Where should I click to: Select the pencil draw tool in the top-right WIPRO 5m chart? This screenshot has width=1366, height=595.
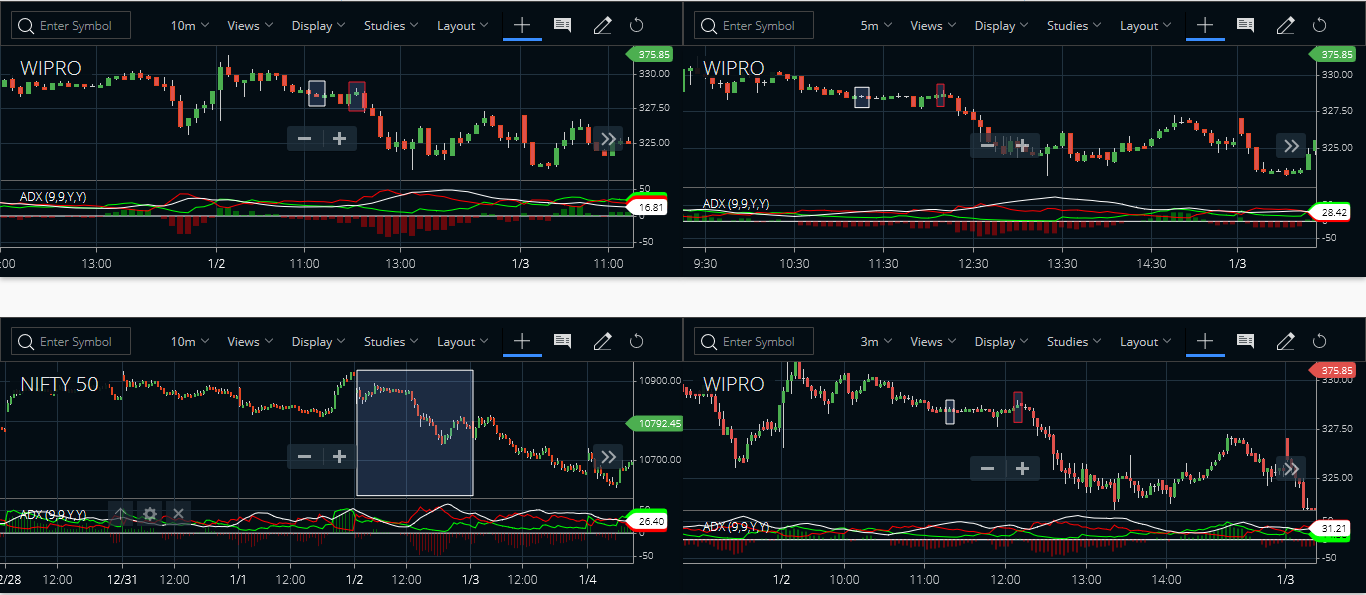point(1285,26)
